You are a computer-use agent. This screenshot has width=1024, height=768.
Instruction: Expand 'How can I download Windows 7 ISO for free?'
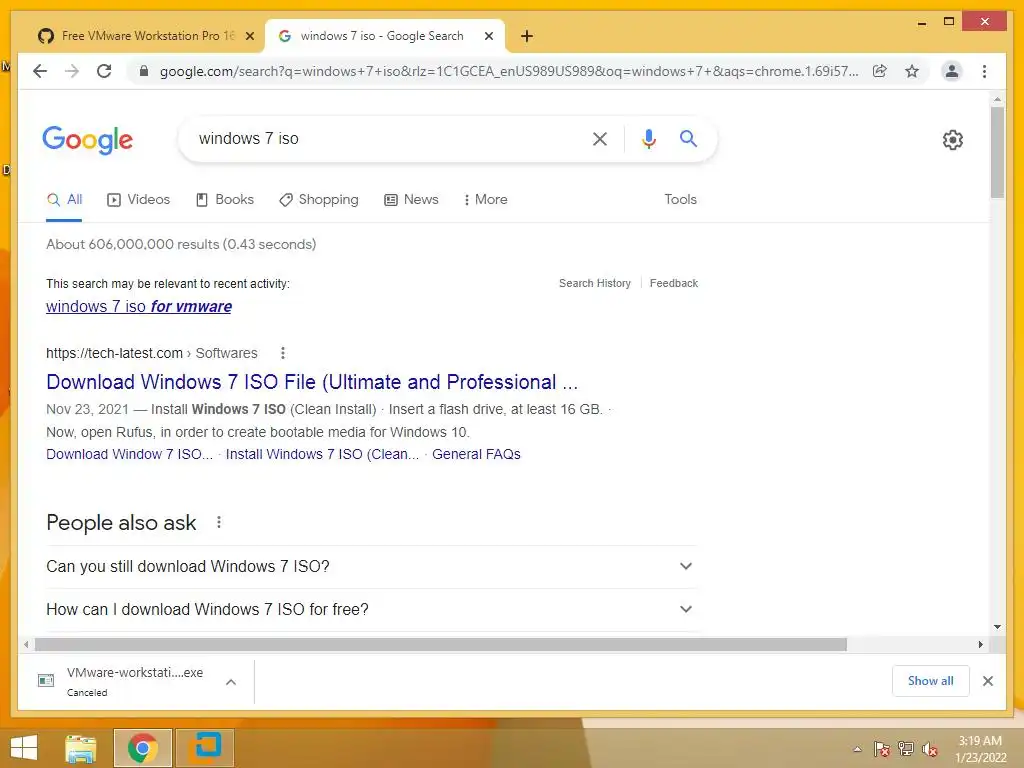[371, 609]
